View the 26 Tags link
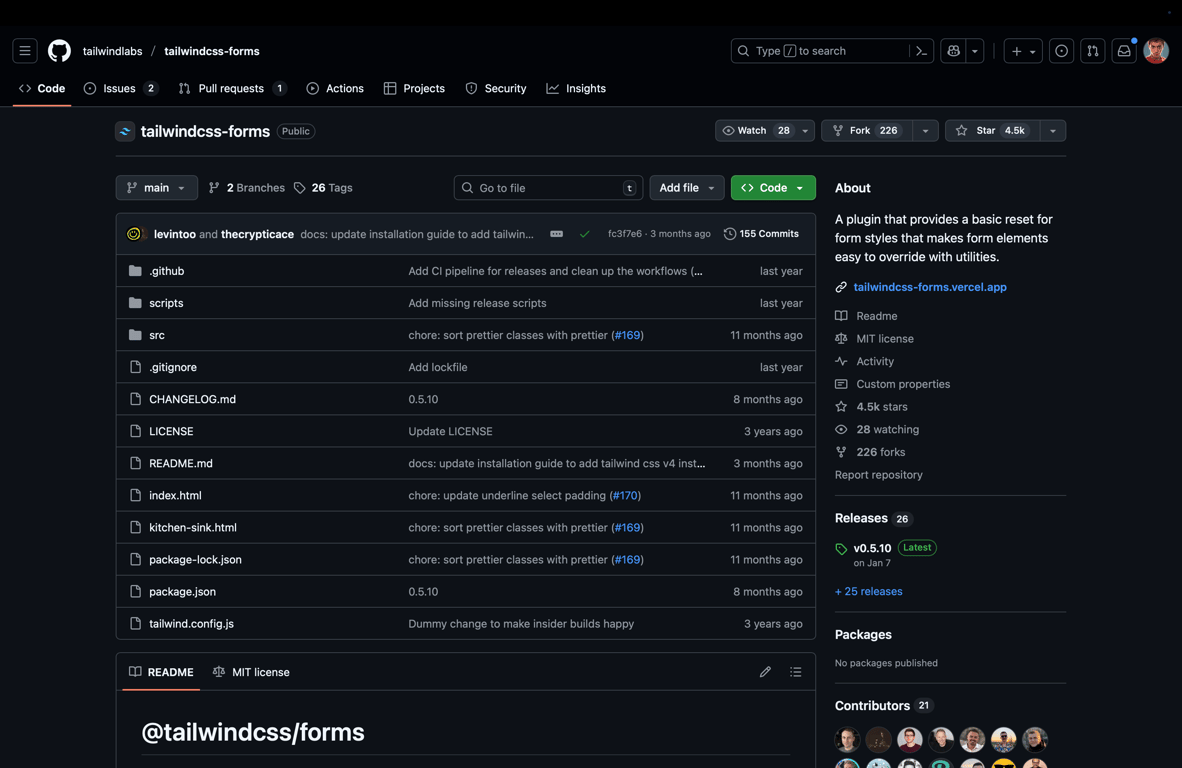This screenshot has width=1182, height=768. [323, 188]
